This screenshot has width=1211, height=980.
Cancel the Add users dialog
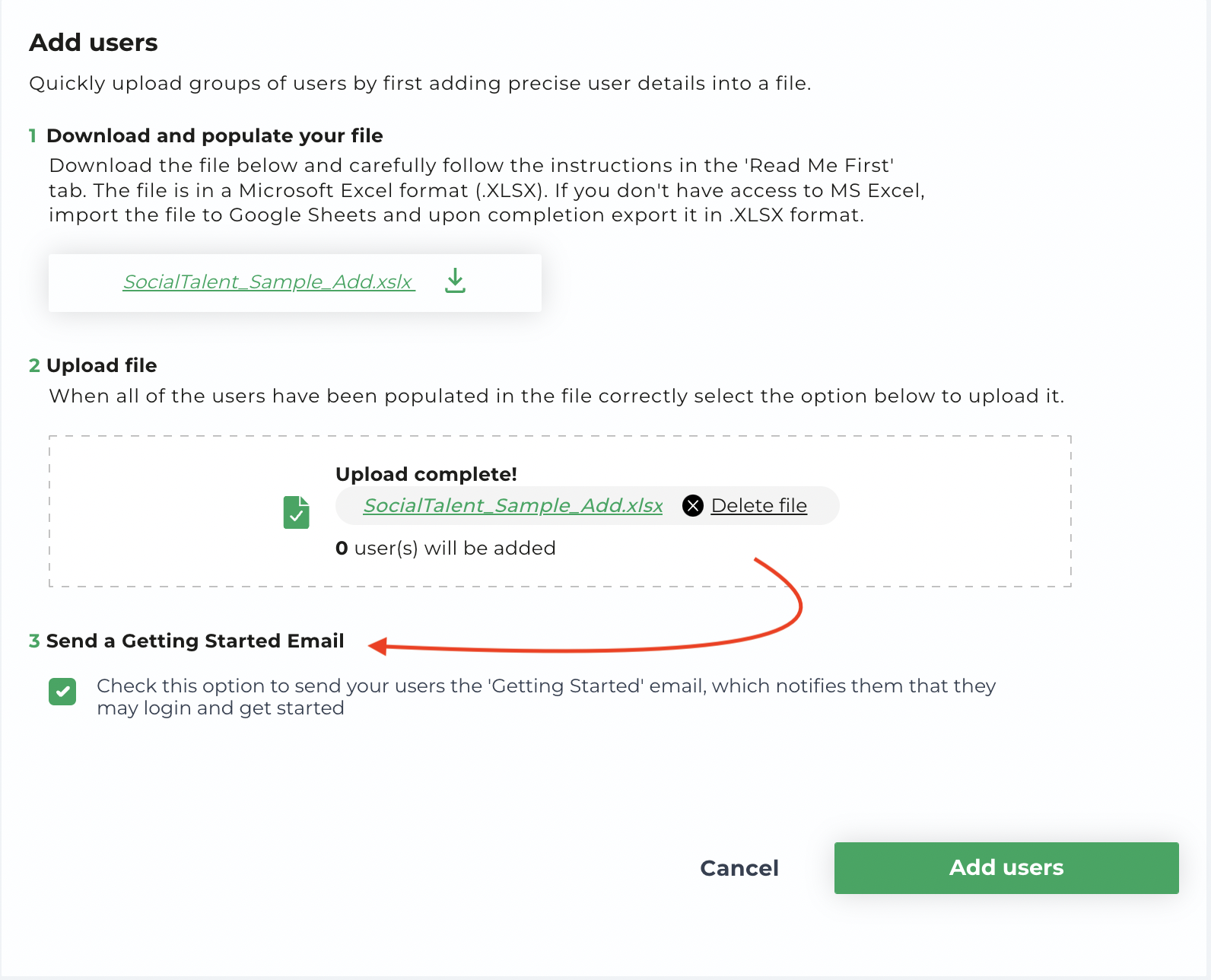point(739,868)
